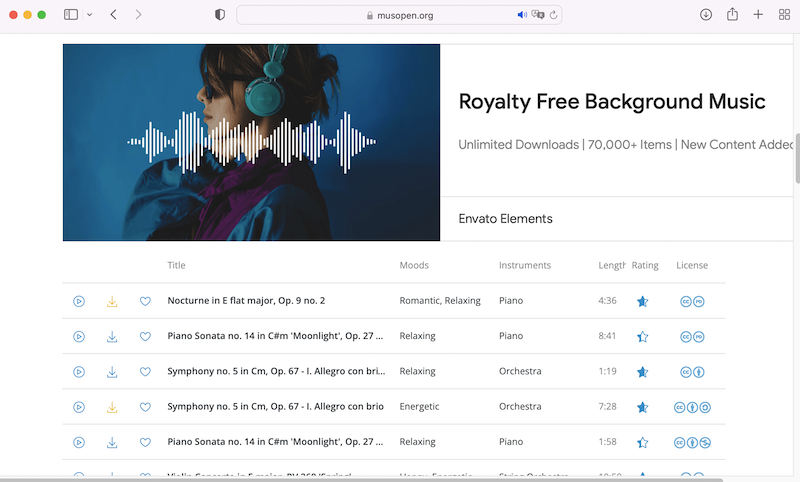Play the 8:41 Moonlight Piano Sonata track
The image size is (800, 482).
pos(79,337)
